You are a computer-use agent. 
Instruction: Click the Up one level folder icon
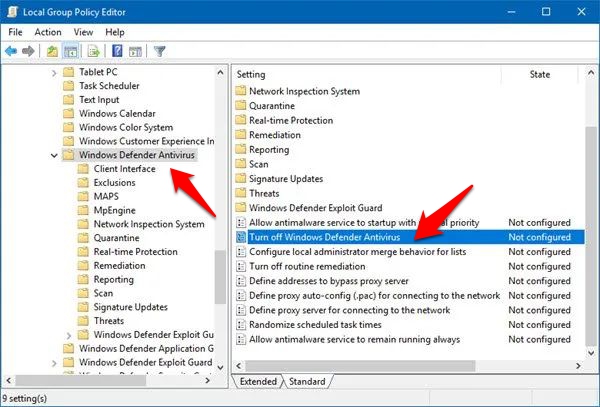tap(52, 51)
